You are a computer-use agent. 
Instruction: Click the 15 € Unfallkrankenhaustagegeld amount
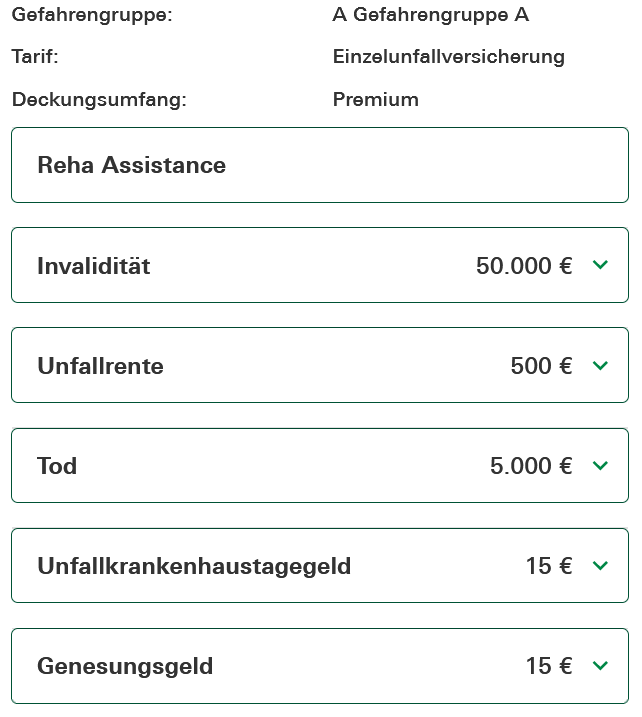[x=549, y=566]
